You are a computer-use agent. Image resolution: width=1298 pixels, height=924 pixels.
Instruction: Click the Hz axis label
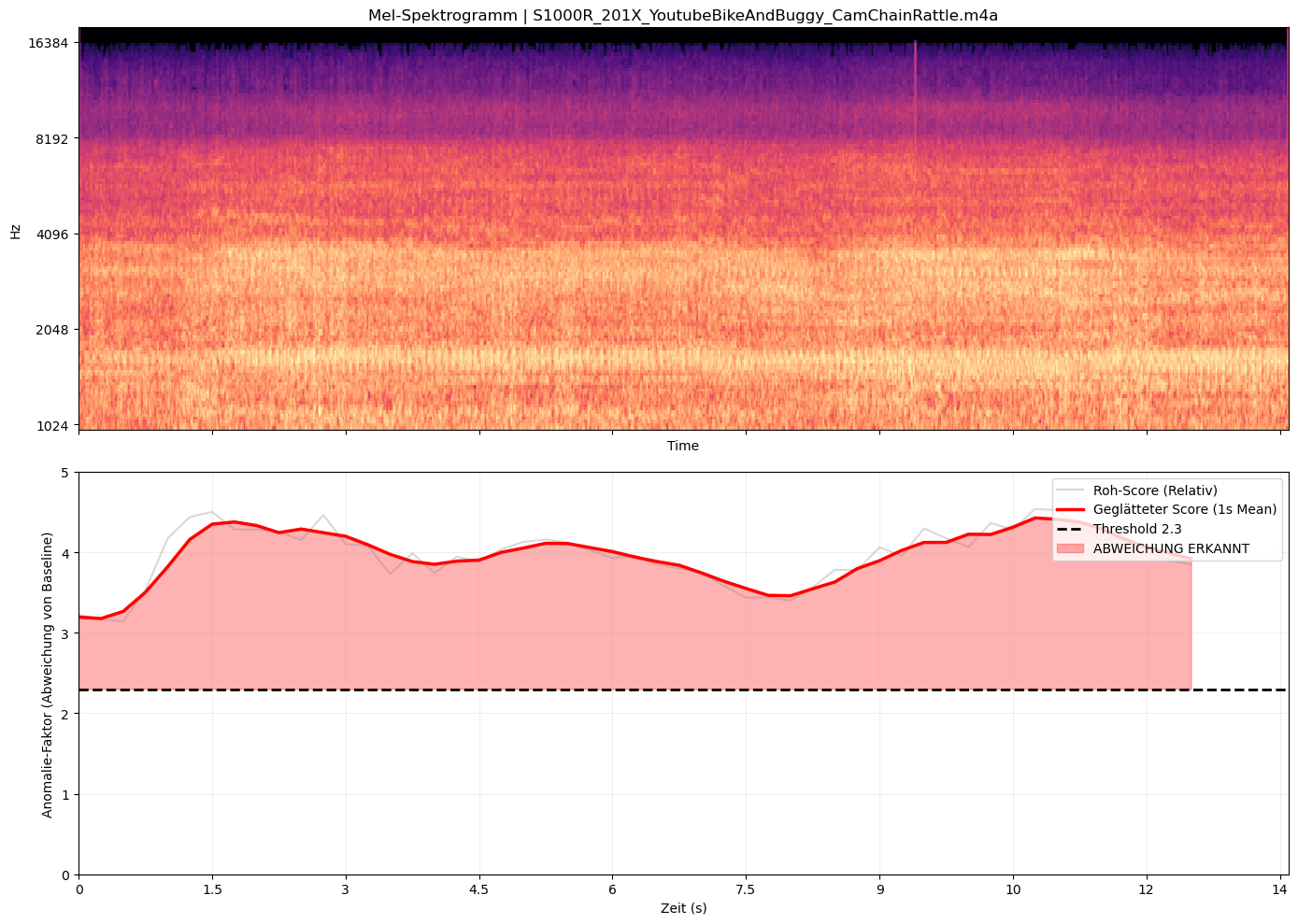click(x=15, y=231)
